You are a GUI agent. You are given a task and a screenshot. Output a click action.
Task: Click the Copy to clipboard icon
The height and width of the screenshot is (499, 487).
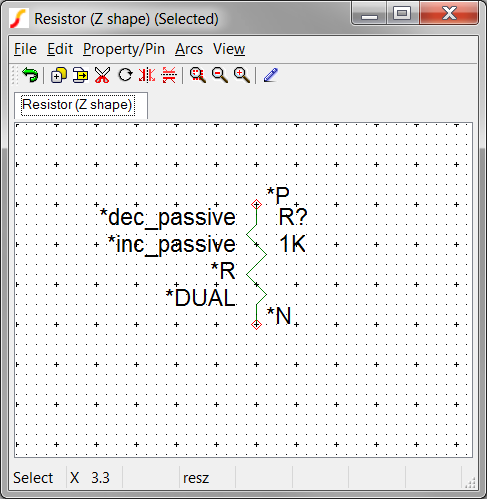(80, 75)
